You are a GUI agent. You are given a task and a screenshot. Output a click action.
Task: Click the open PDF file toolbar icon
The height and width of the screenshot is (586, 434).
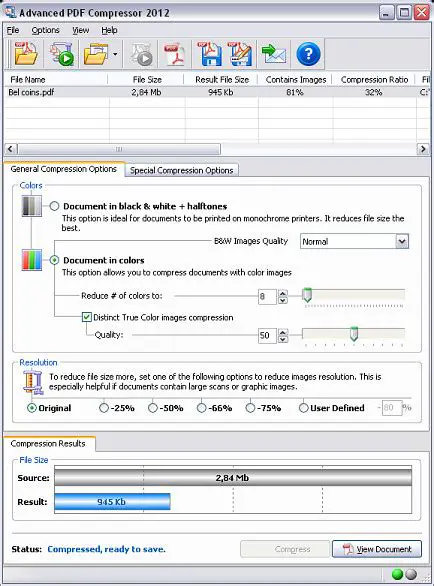[x=25, y=54]
